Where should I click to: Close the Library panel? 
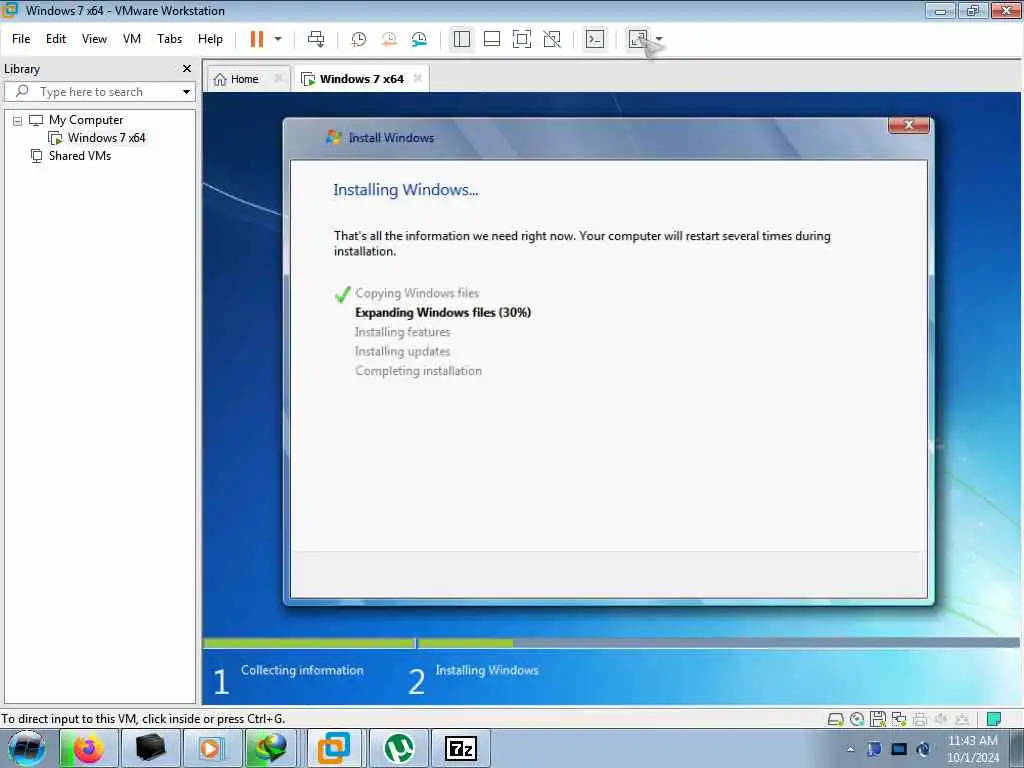click(x=187, y=69)
